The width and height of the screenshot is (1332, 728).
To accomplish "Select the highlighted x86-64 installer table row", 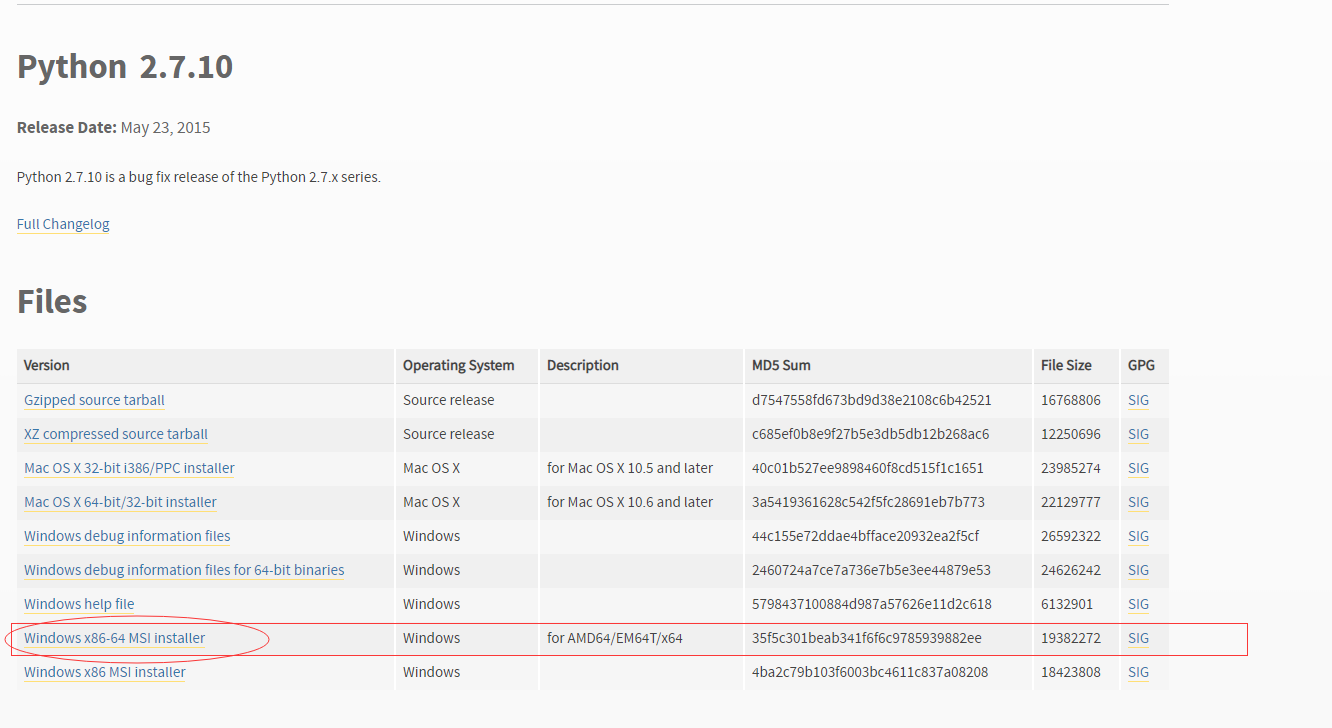I will (x=660, y=638).
